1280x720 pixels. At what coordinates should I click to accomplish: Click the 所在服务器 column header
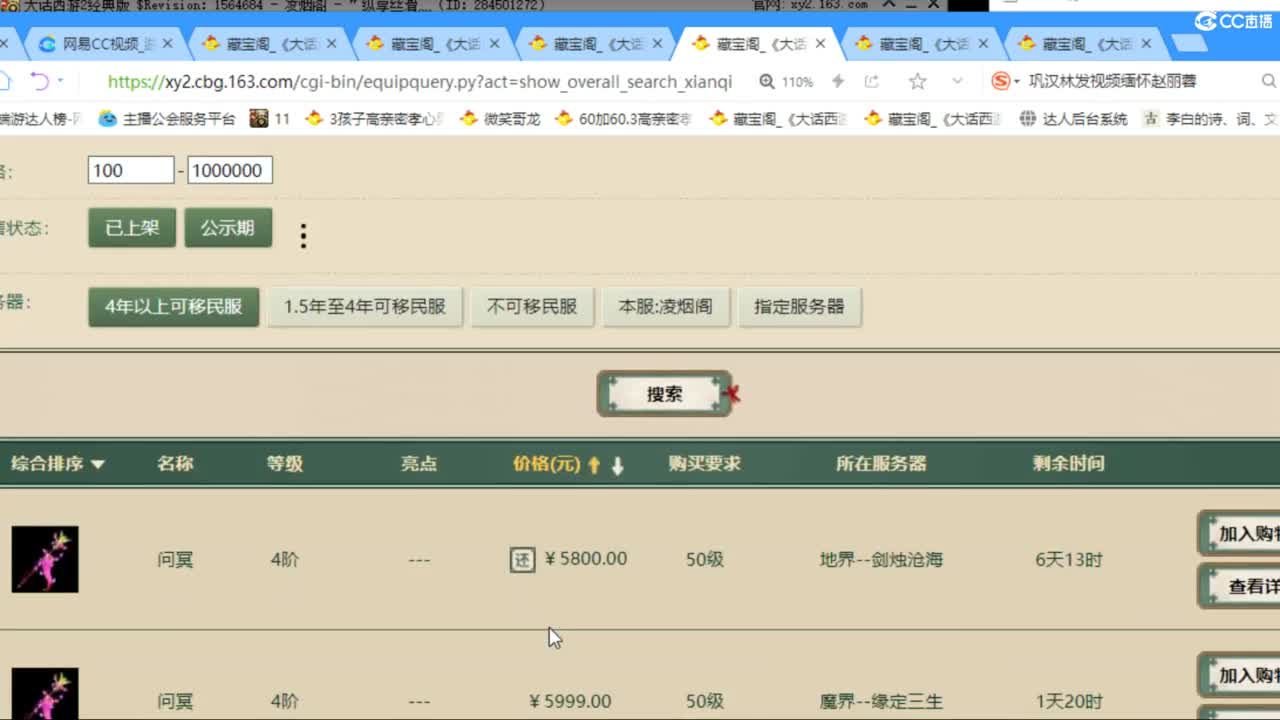tap(881, 464)
